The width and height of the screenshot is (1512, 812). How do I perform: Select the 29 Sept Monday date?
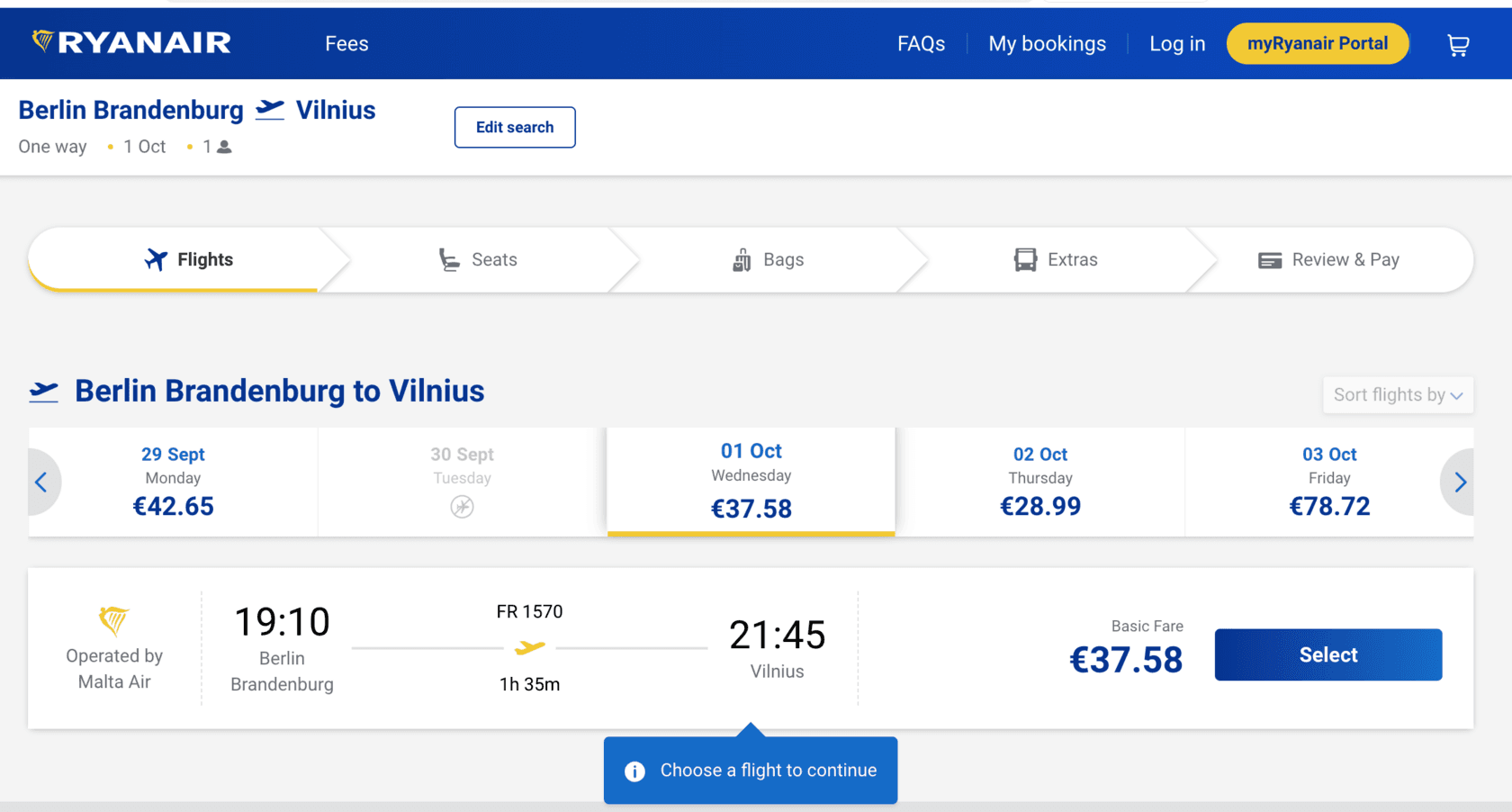[x=173, y=483]
